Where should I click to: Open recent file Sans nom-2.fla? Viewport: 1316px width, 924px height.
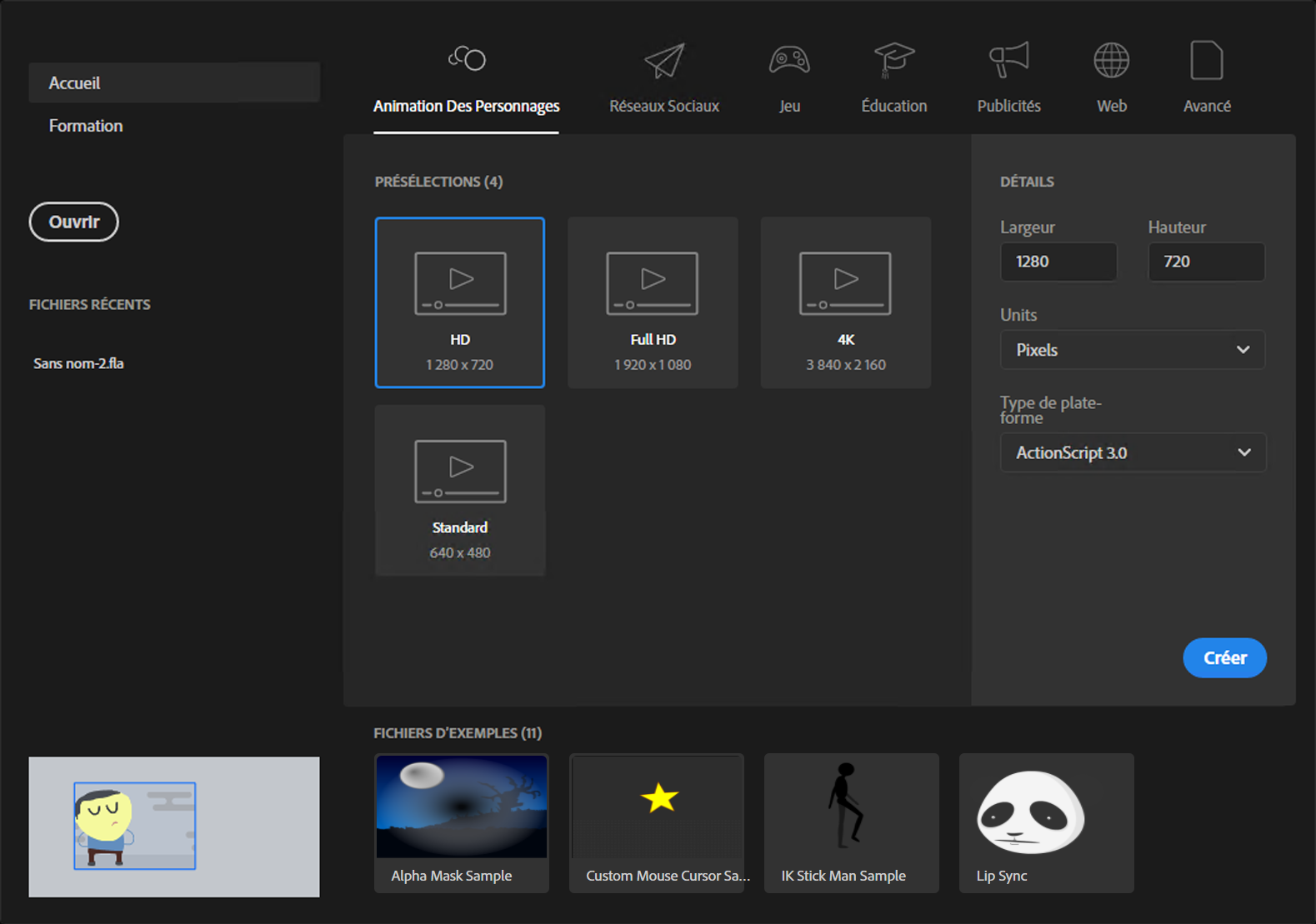click(78, 363)
